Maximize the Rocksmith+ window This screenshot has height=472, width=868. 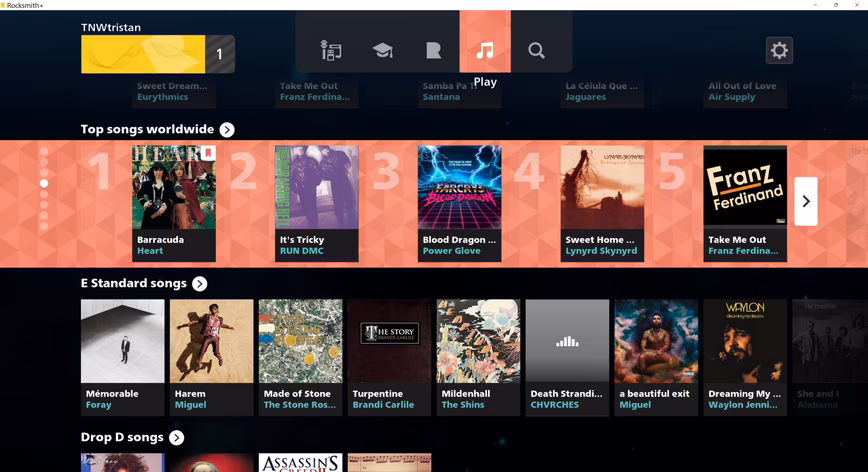click(x=836, y=5)
